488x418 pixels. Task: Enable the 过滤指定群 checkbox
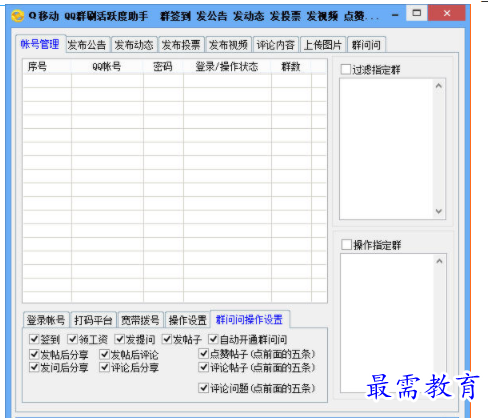(346, 70)
